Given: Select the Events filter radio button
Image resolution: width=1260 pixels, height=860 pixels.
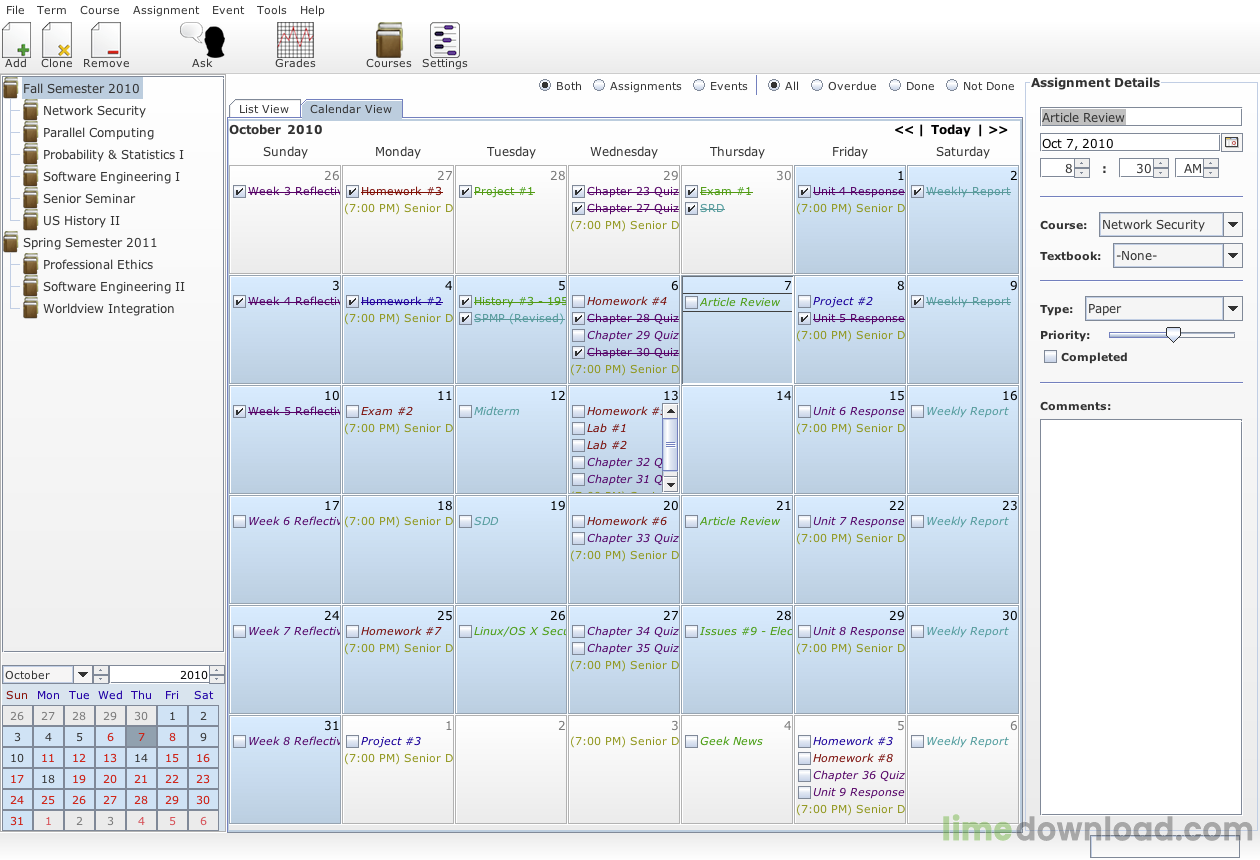Looking at the screenshot, I should 699,86.
